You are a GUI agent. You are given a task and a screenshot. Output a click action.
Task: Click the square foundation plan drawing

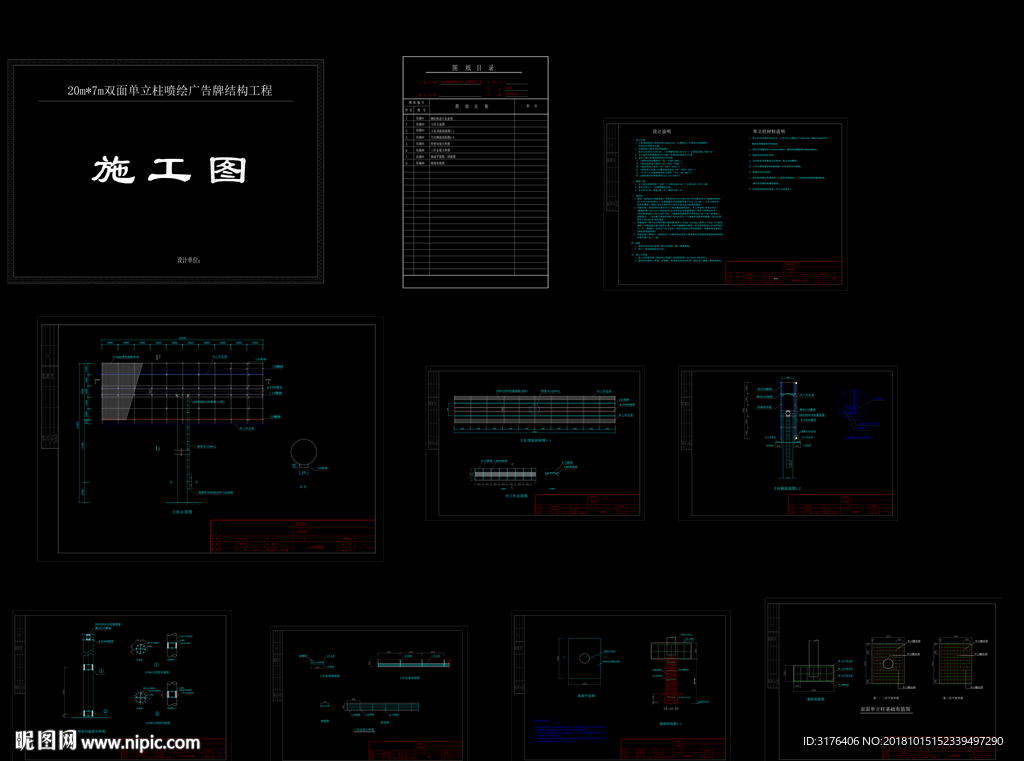(x=584, y=658)
